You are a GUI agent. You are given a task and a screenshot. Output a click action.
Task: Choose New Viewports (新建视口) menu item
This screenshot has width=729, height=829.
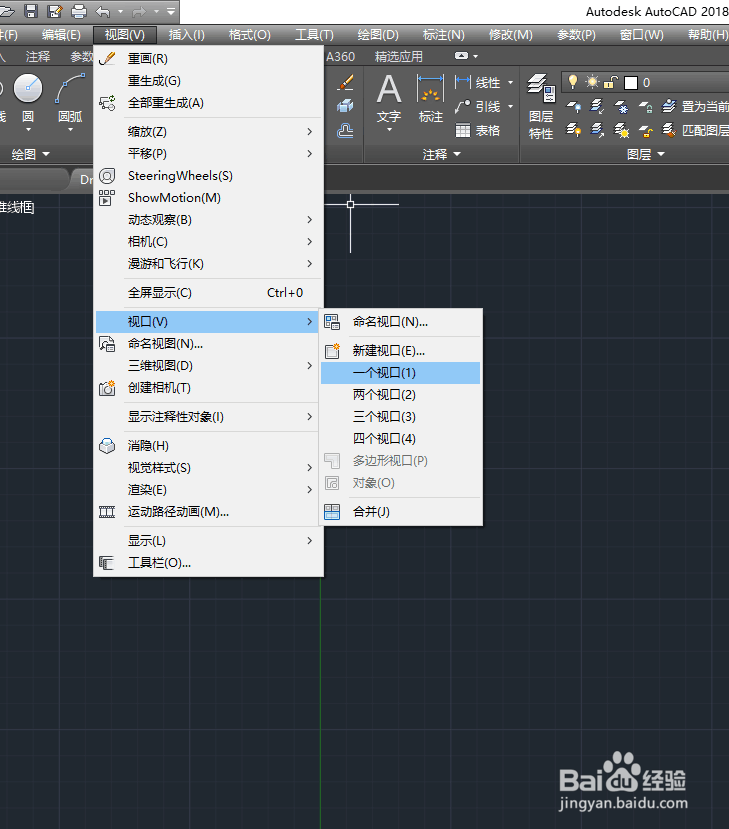401,351
